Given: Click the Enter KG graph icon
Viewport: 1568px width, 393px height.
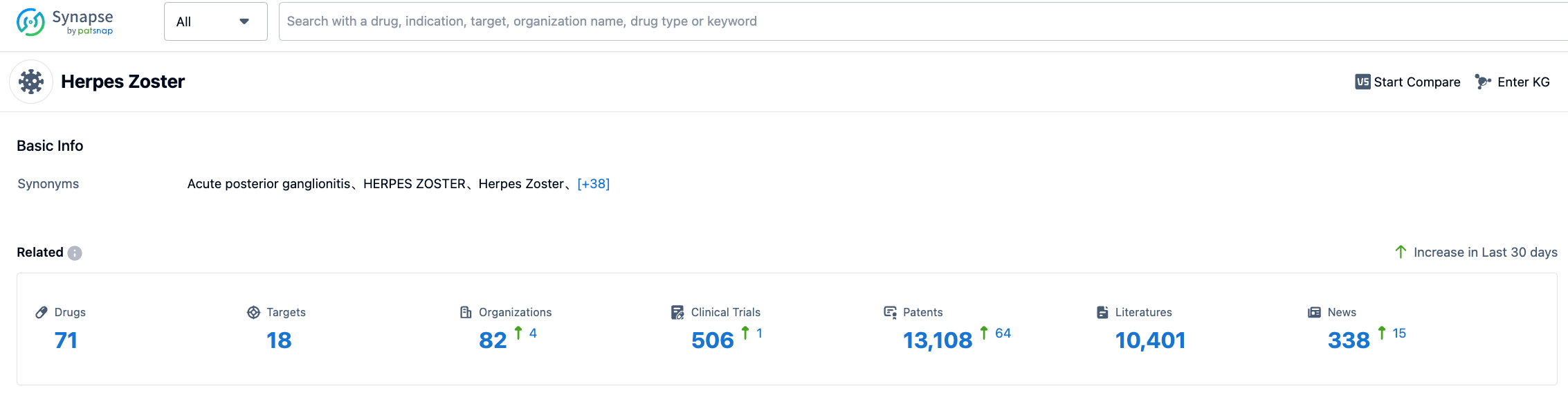Looking at the screenshot, I should point(1482,82).
